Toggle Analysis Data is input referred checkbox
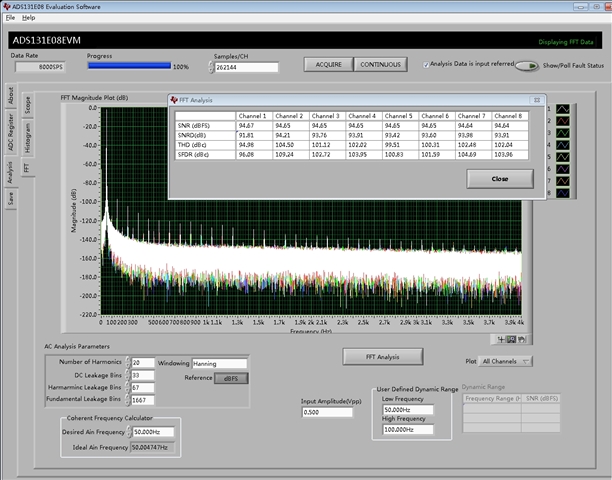Image resolution: width=612 pixels, height=480 pixels. (x=426, y=65)
